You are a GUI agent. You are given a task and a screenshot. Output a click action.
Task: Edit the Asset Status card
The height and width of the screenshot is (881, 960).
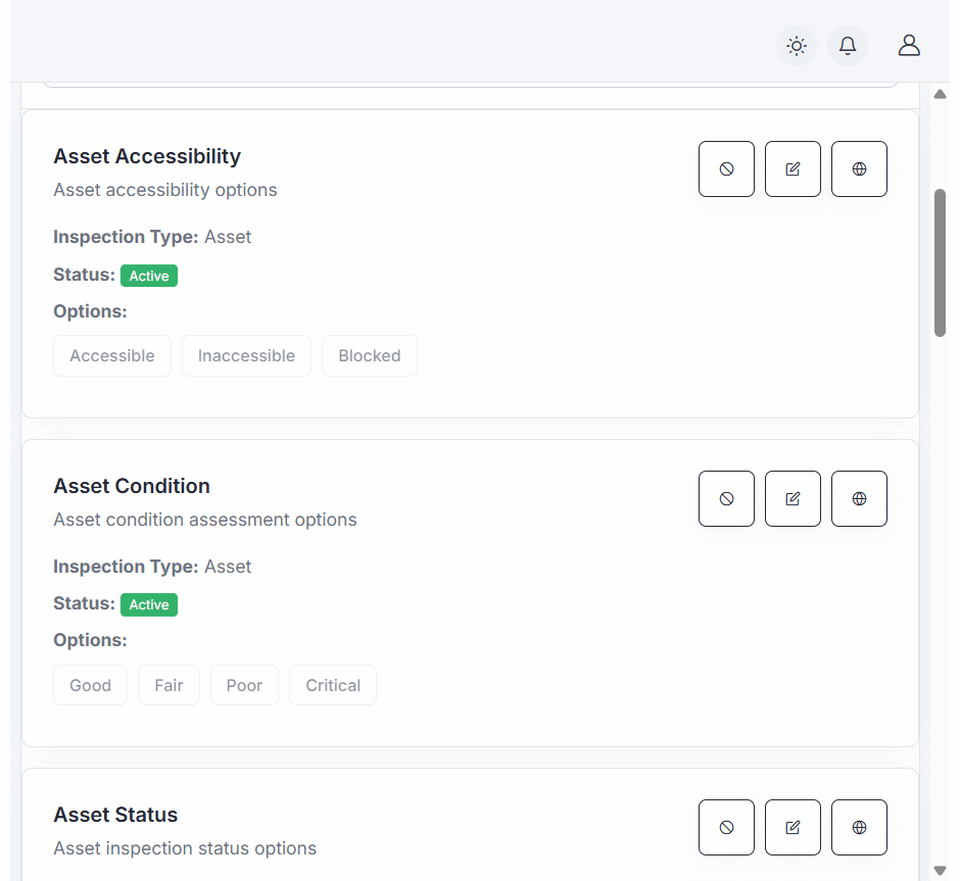[792, 827]
